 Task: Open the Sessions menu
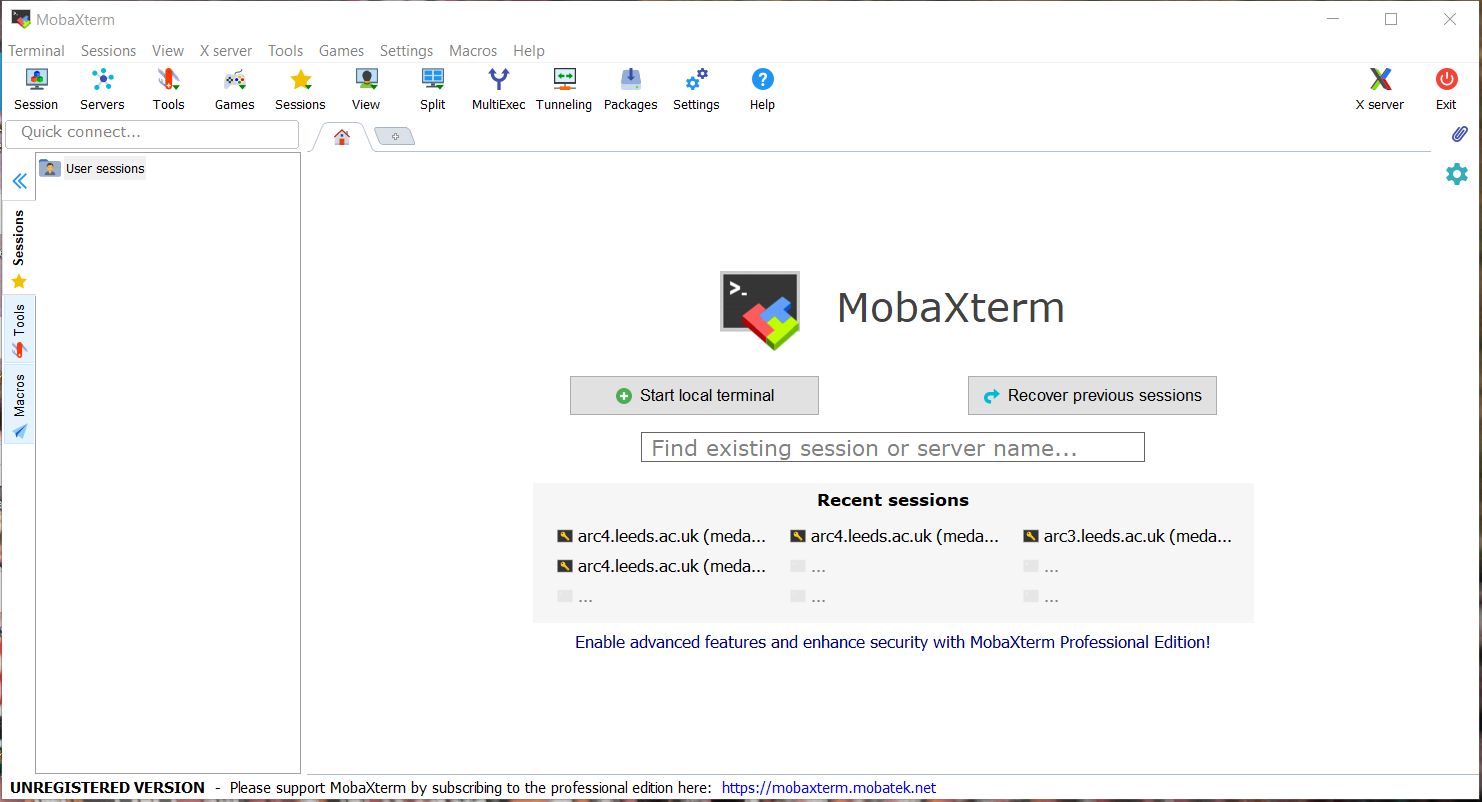(x=108, y=51)
